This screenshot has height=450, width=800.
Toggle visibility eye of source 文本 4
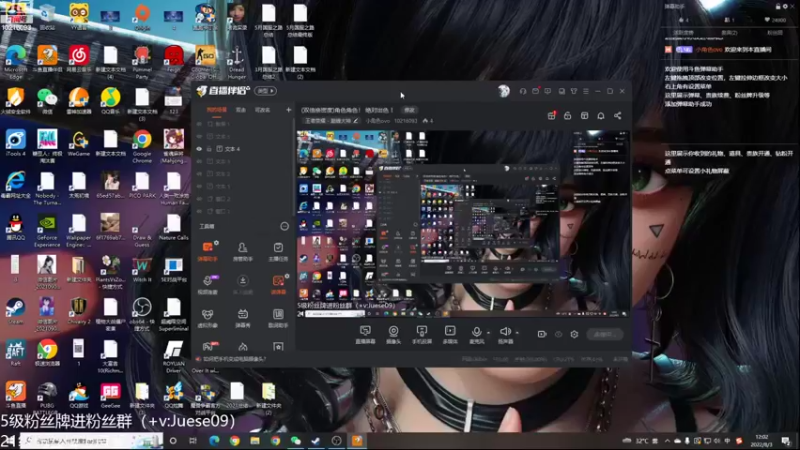199,149
